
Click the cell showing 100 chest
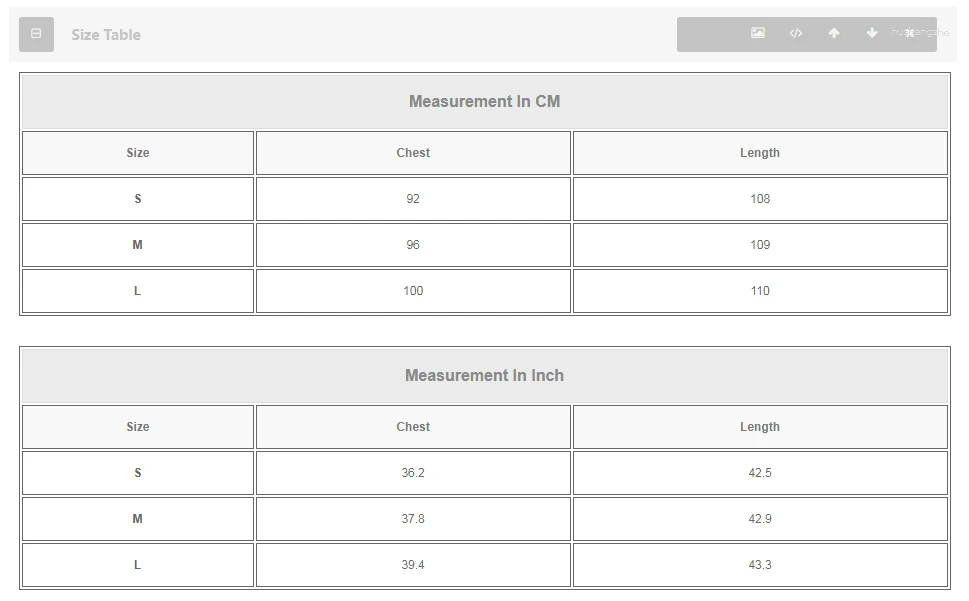413,291
